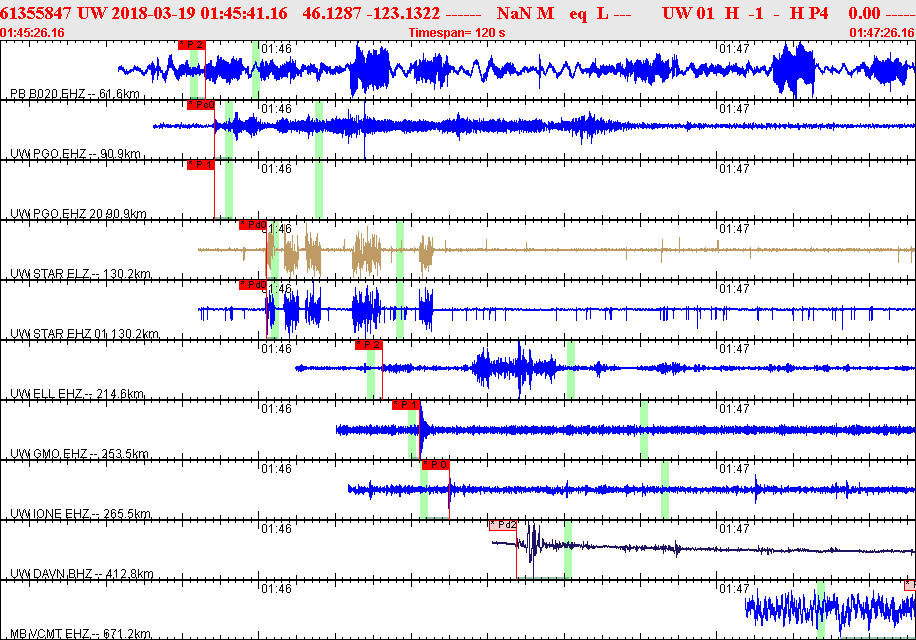The width and height of the screenshot is (916, 640).
Task: Click the pick flag on blue STAR EHZ 01 trace
Action: click(252, 285)
